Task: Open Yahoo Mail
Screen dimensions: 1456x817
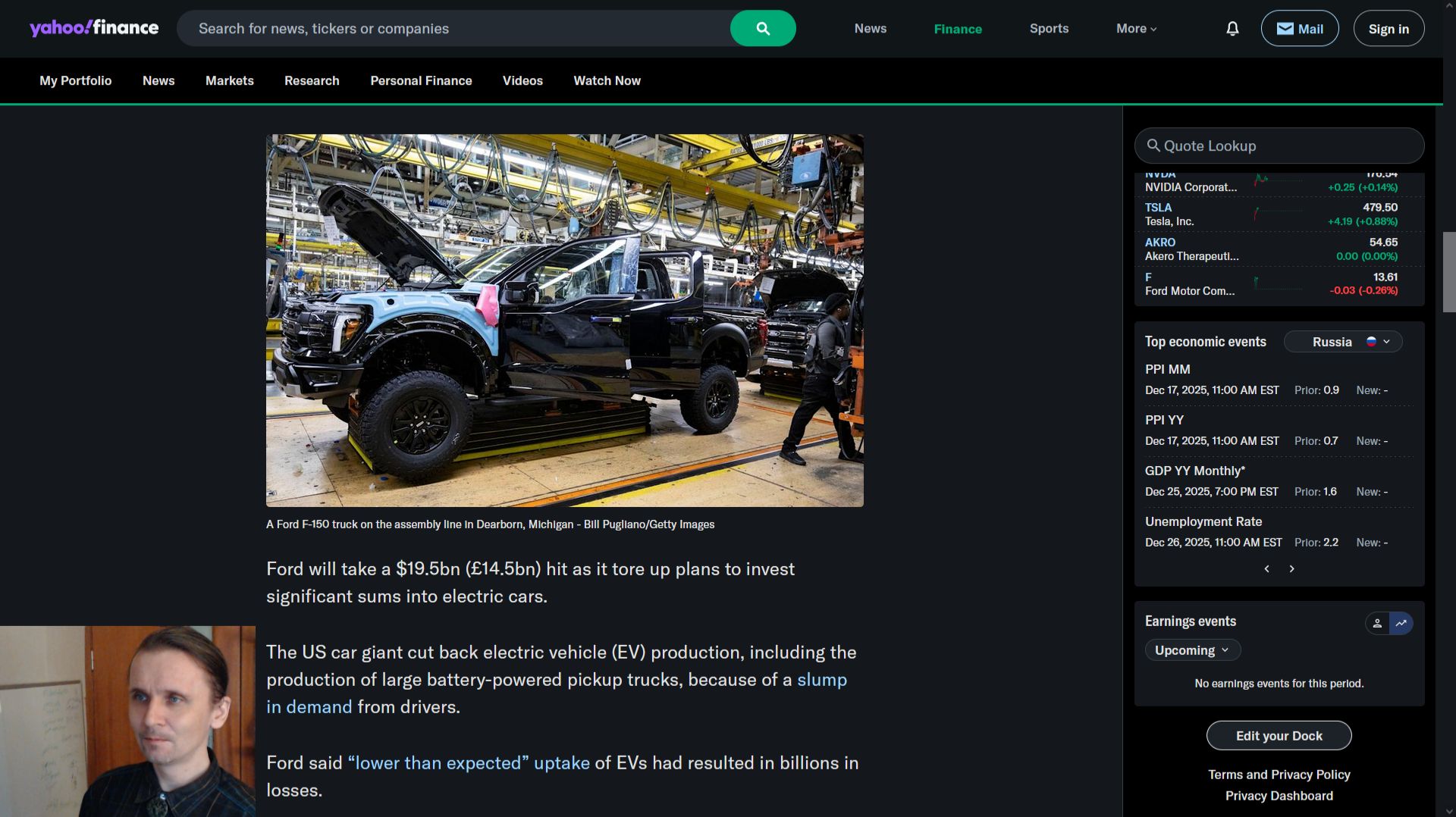Action: (x=1300, y=29)
